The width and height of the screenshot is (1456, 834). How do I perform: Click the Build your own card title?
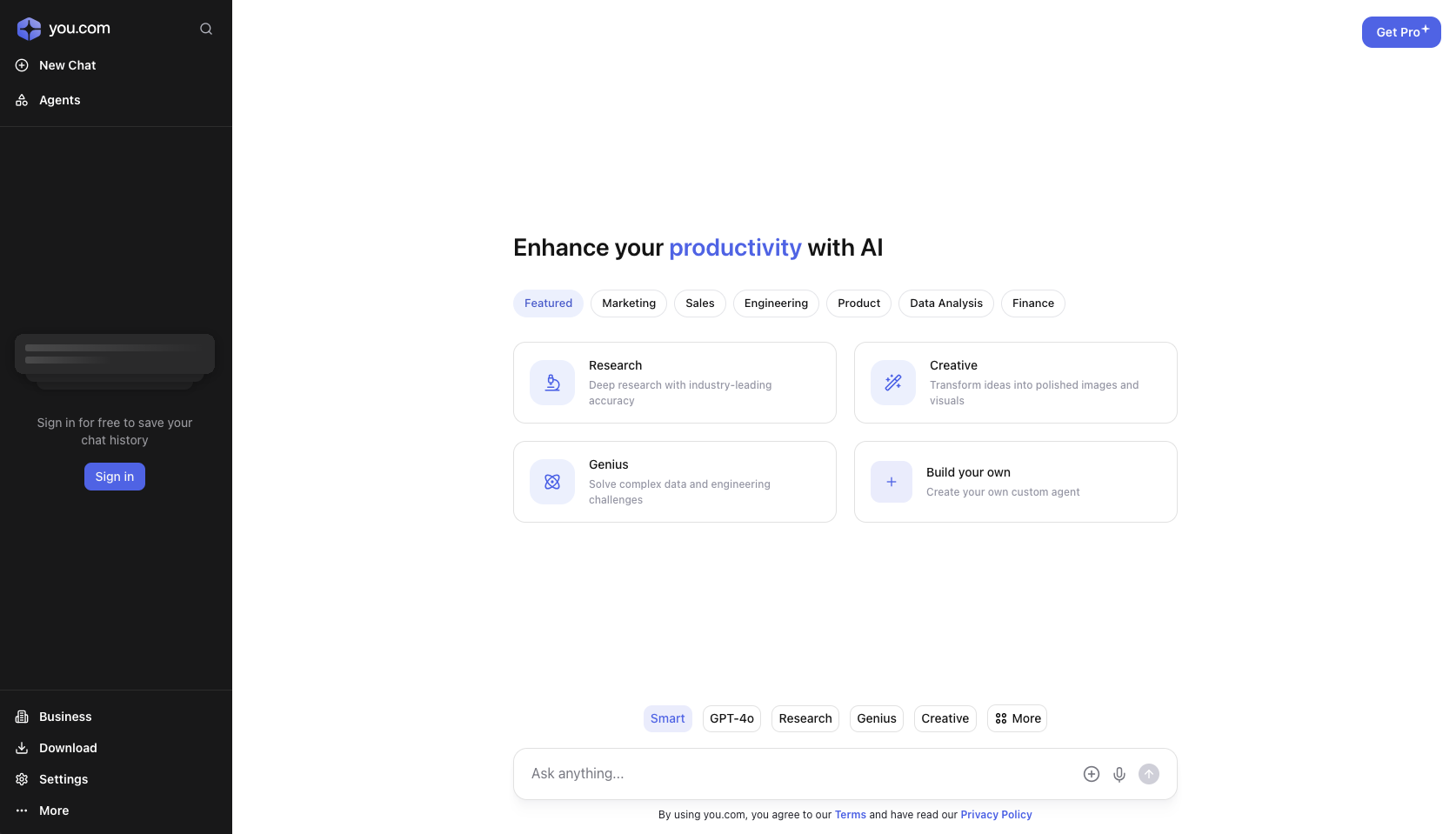click(968, 472)
